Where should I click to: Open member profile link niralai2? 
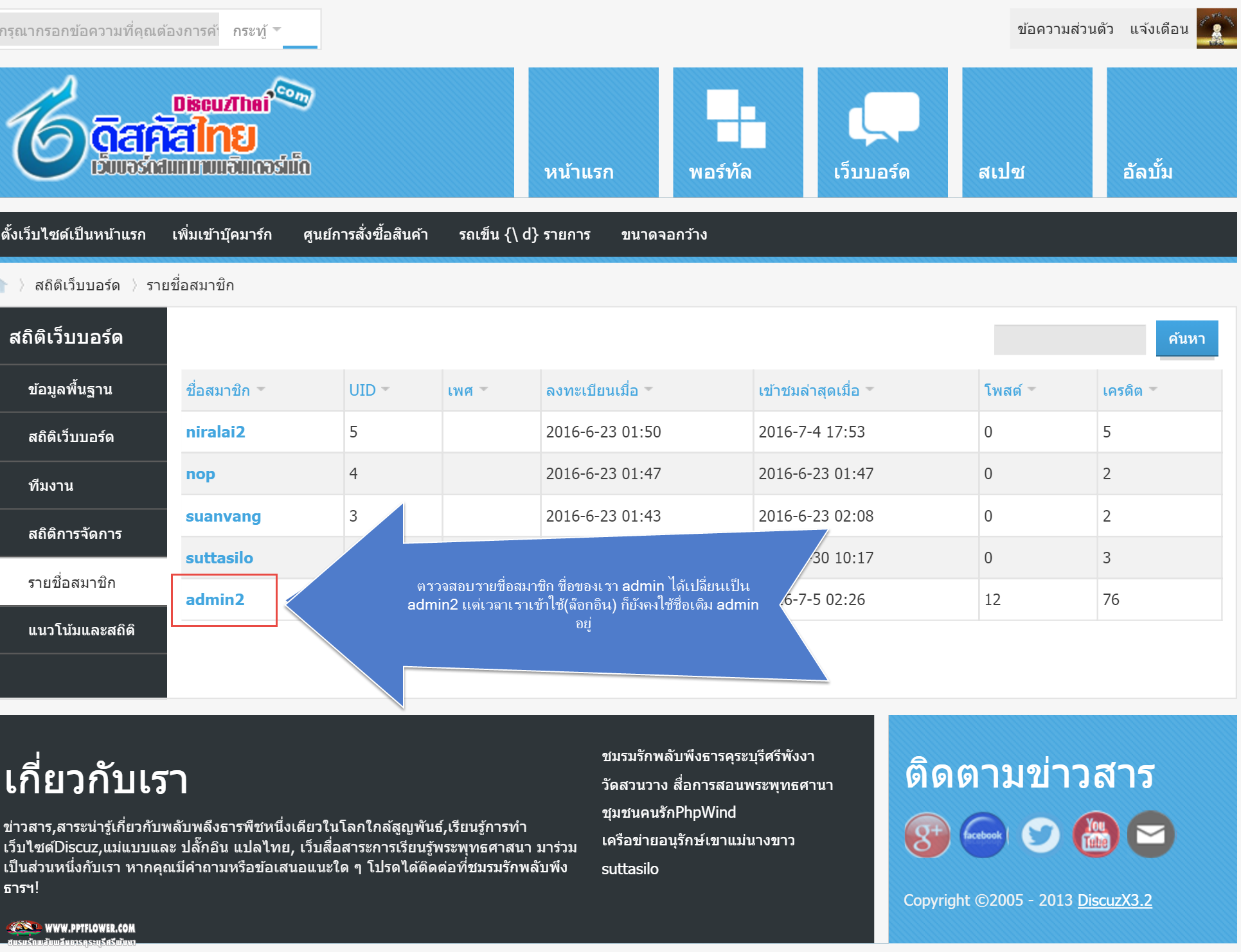click(215, 432)
